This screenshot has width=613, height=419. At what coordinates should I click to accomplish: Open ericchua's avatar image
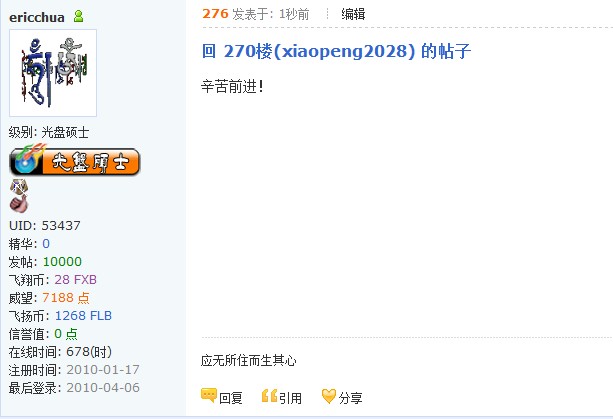53,73
